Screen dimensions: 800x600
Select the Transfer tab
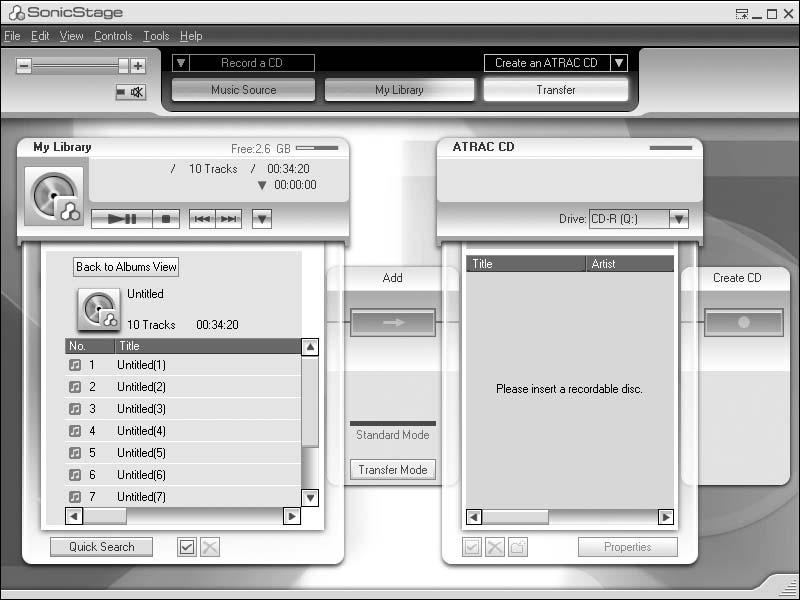[x=556, y=90]
